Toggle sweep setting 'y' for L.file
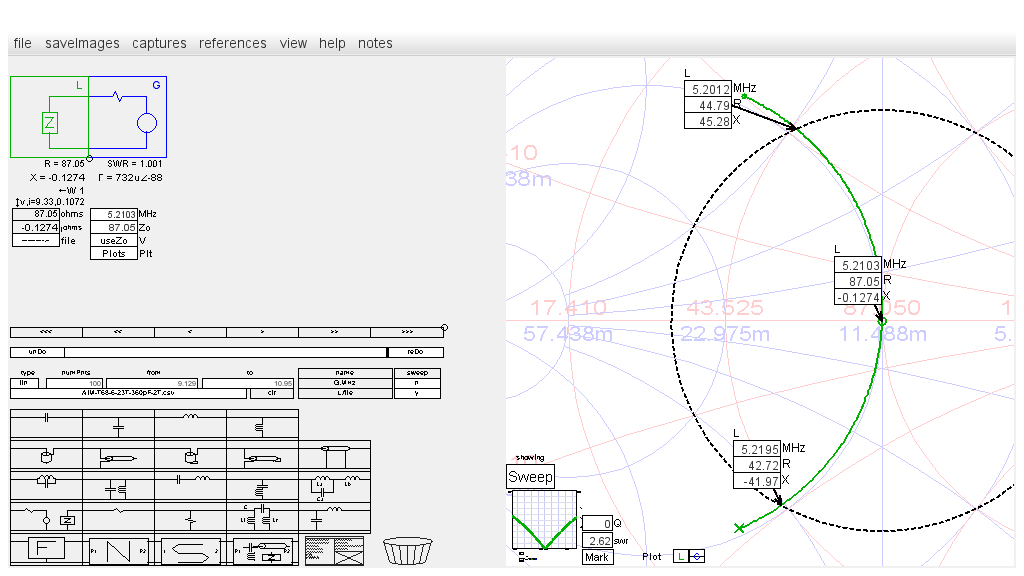This screenshot has height=576, width=1024. tap(417, 393)
